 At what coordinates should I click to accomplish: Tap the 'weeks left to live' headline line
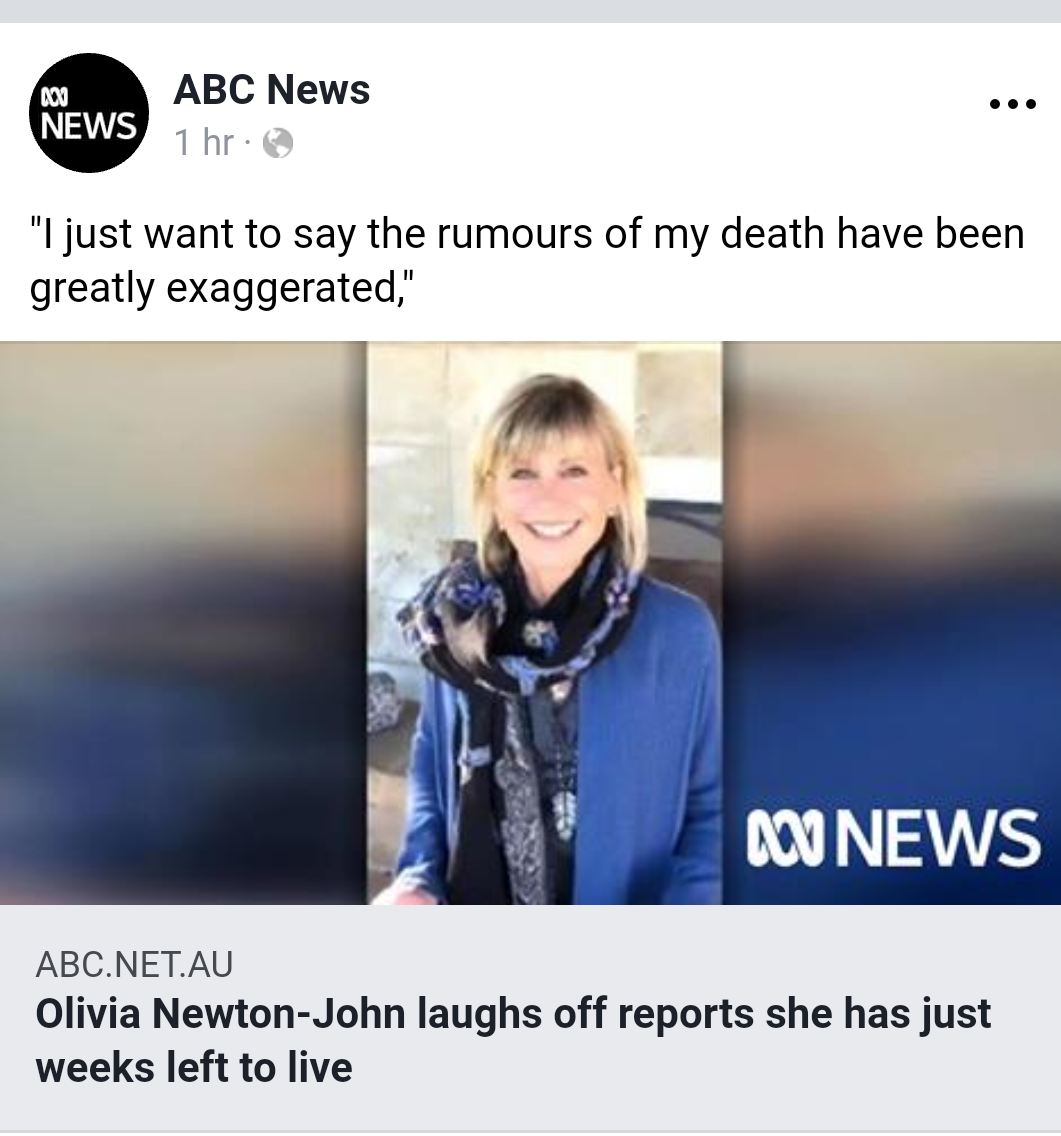[194, 1067]
